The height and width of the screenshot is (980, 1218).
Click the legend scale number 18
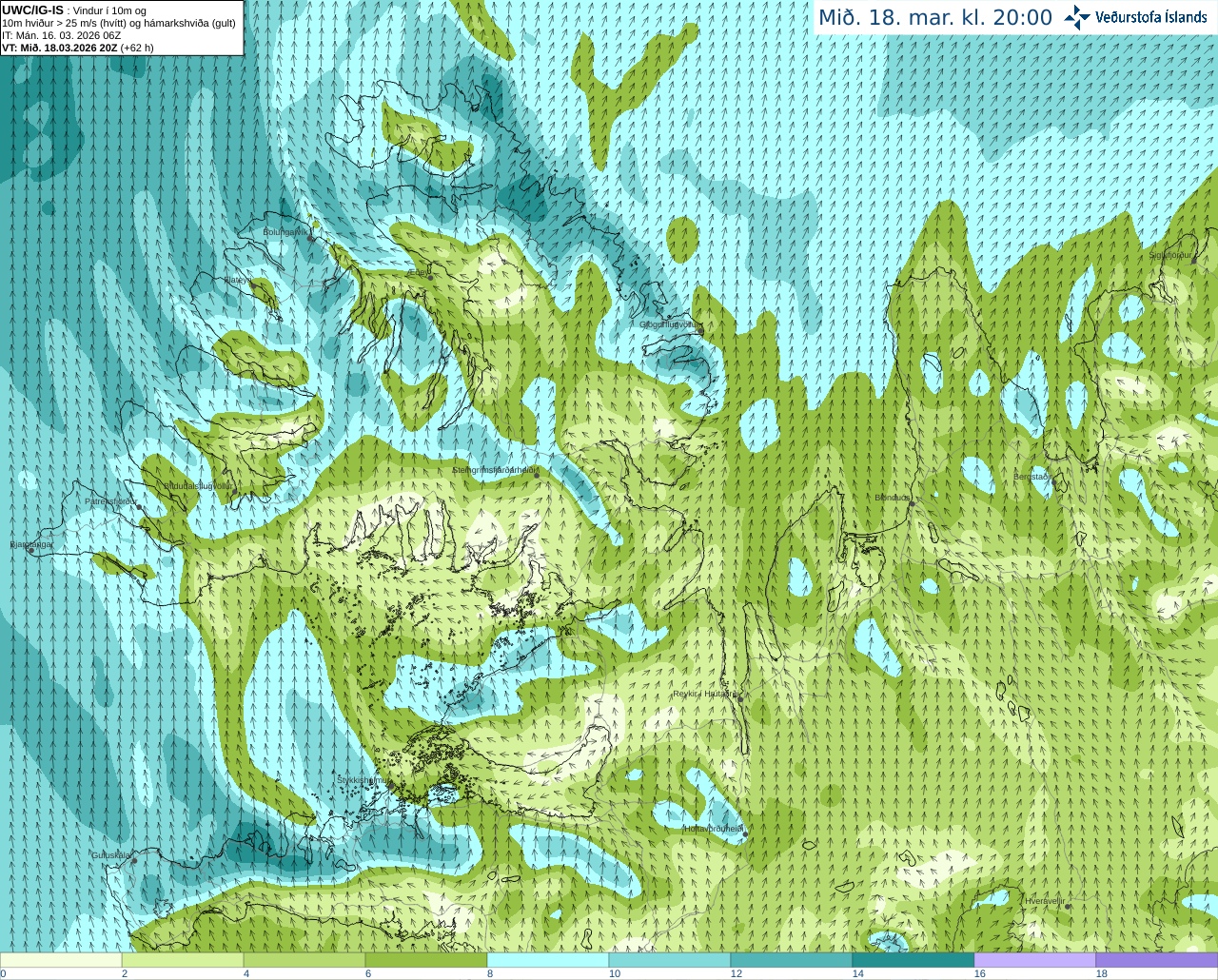click(1102, 973)
